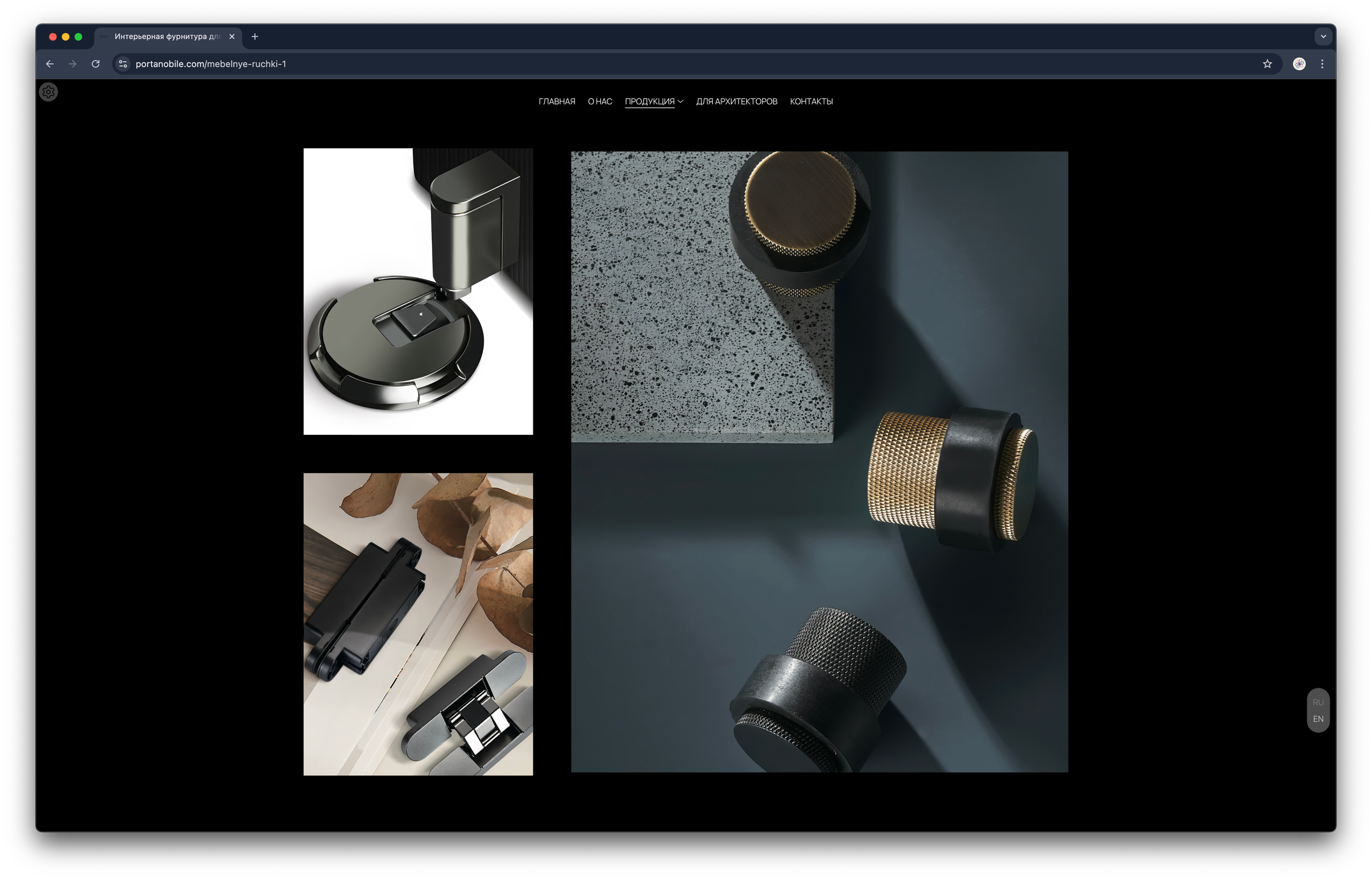Click the browser back arrow

[50, 64]
